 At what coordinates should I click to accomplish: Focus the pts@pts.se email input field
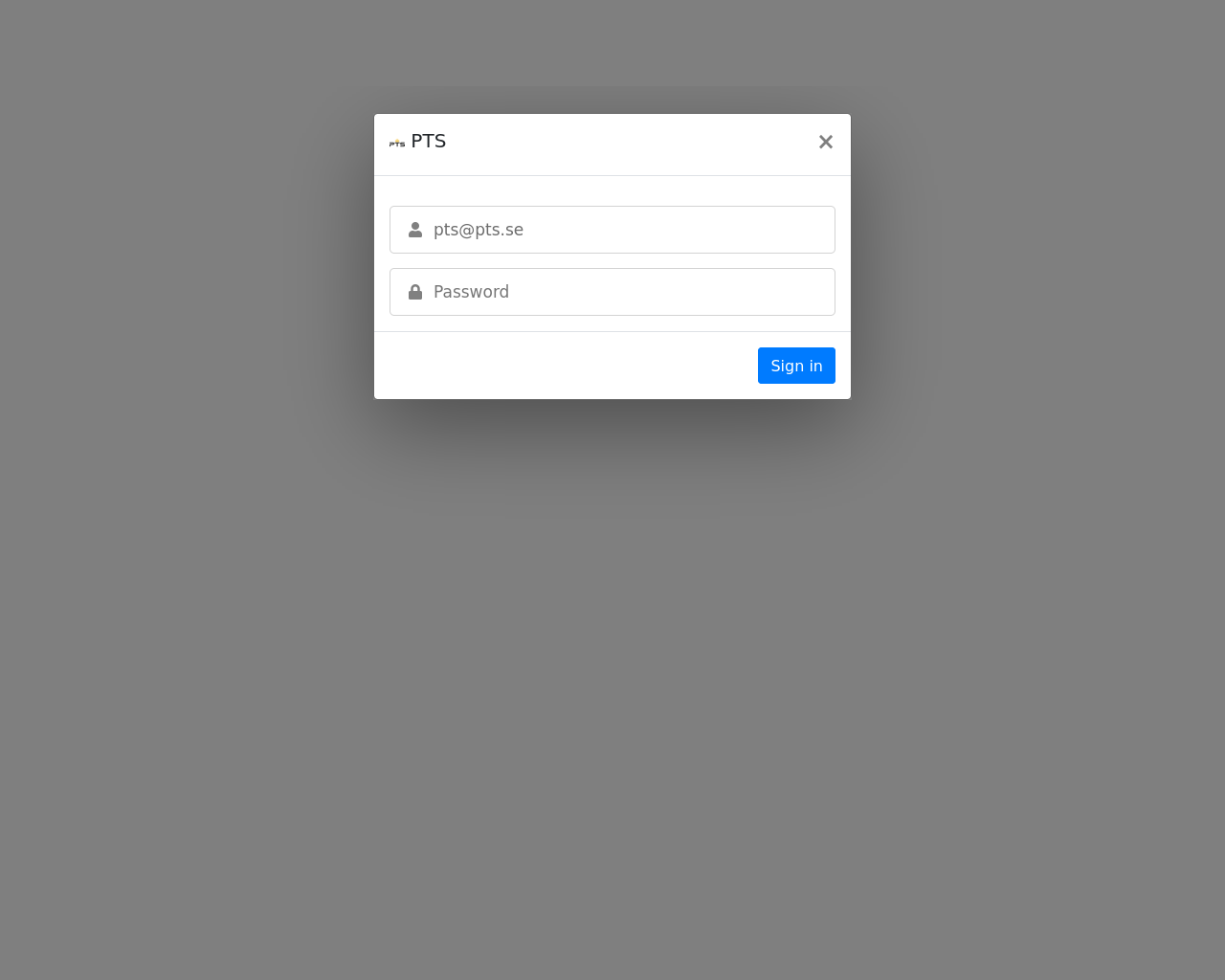pyautogui.click(x=612, y=230)
